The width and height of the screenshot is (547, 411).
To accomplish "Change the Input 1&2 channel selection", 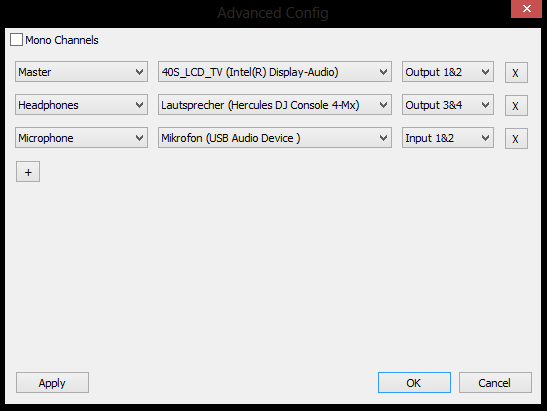I will (x=448, y=138).
